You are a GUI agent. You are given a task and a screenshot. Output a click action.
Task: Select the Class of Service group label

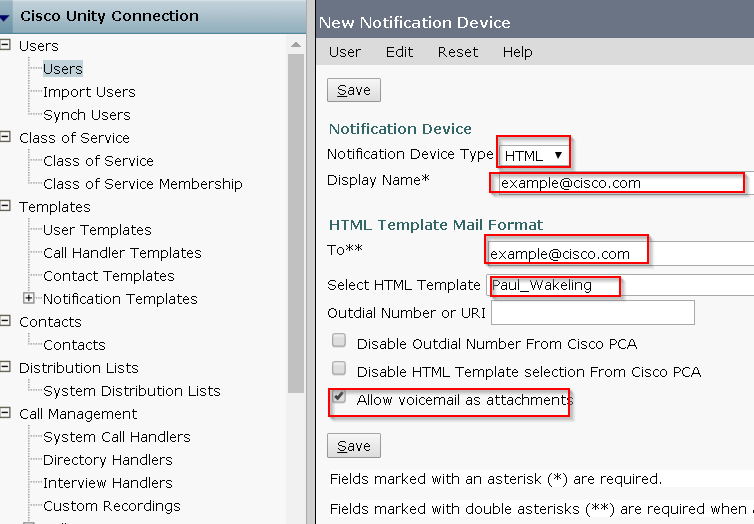75,138
